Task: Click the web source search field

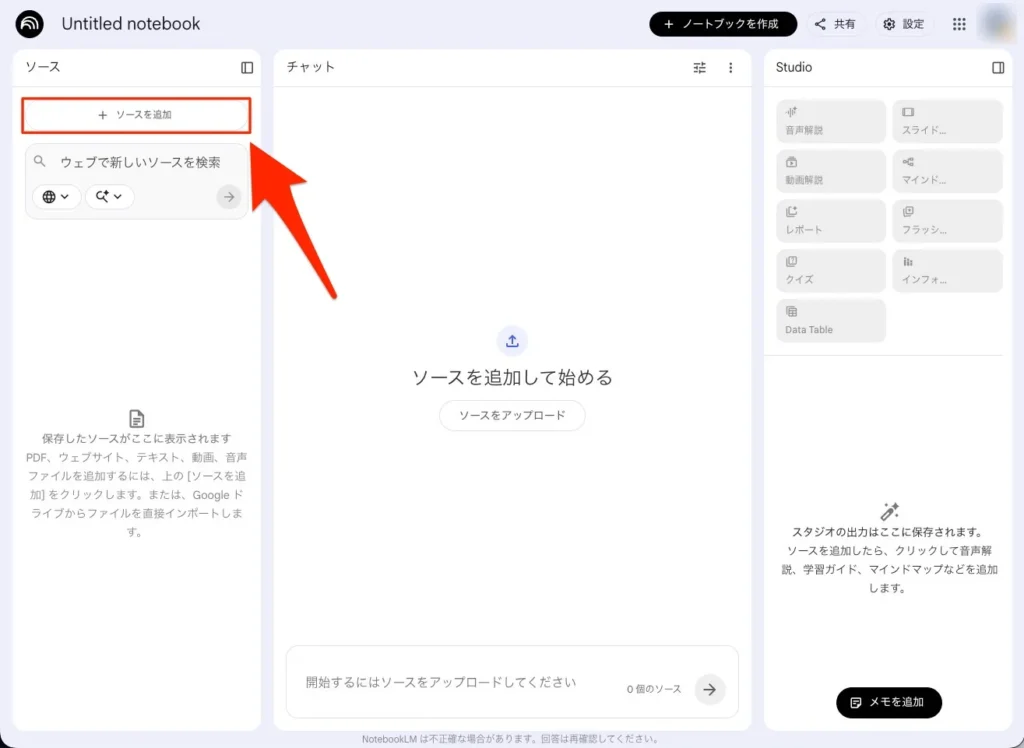Action: 140,162
